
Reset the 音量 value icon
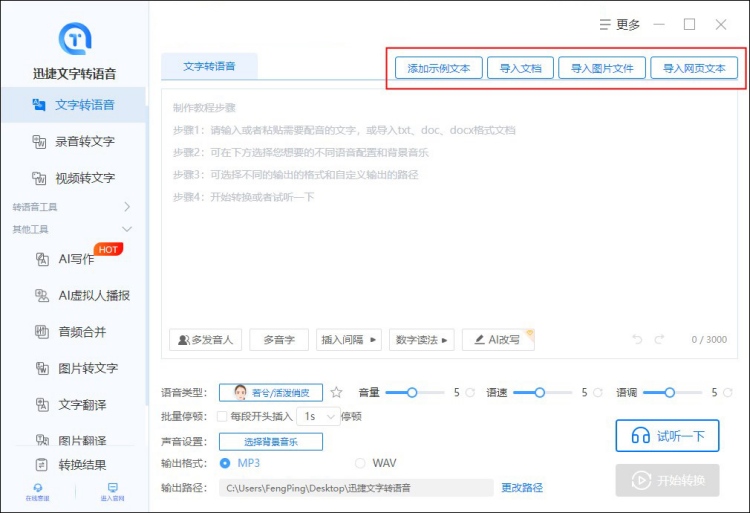470,393
